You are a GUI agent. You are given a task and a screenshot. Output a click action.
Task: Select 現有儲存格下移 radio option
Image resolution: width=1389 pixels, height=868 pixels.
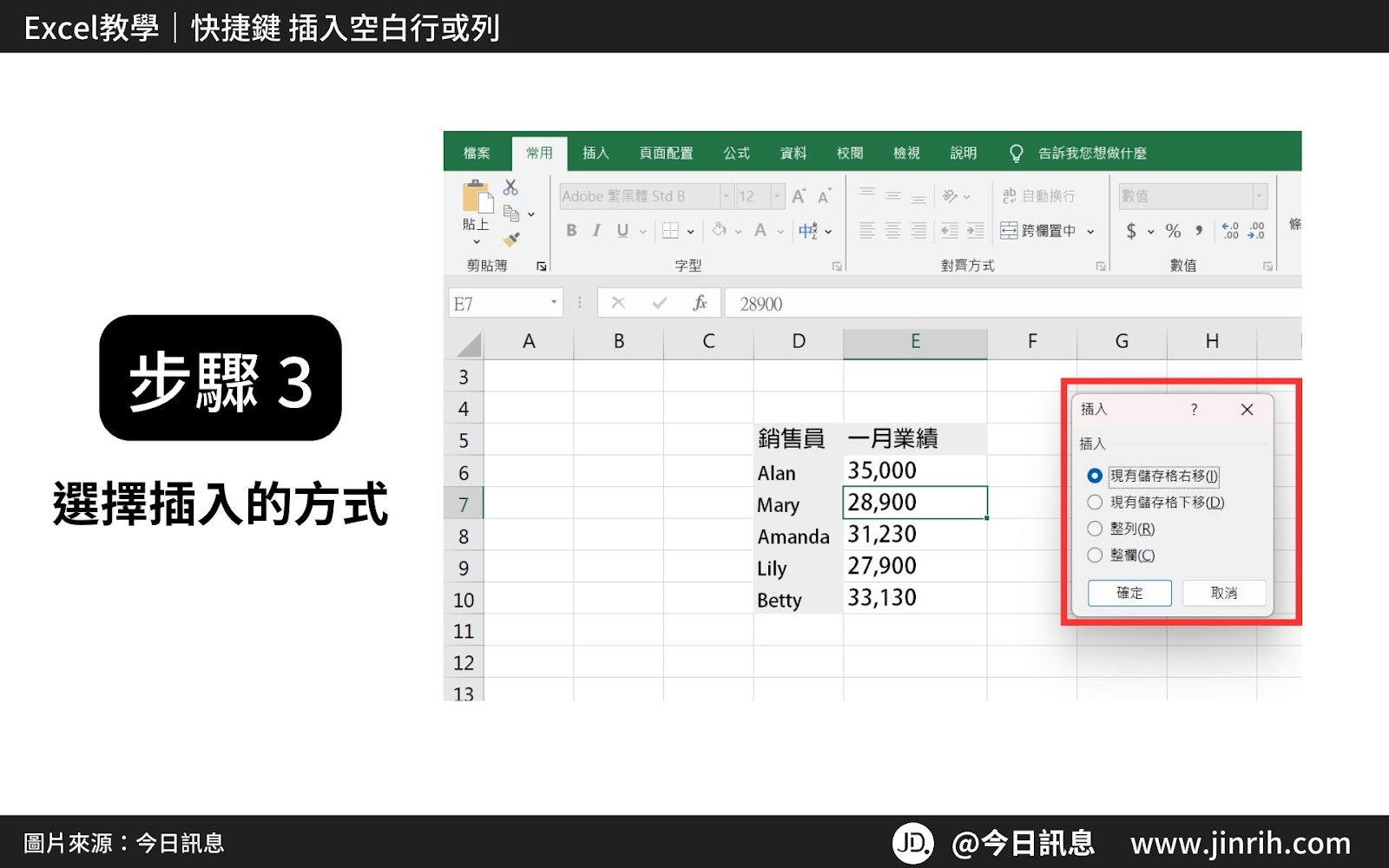(x=1095, y=503)
